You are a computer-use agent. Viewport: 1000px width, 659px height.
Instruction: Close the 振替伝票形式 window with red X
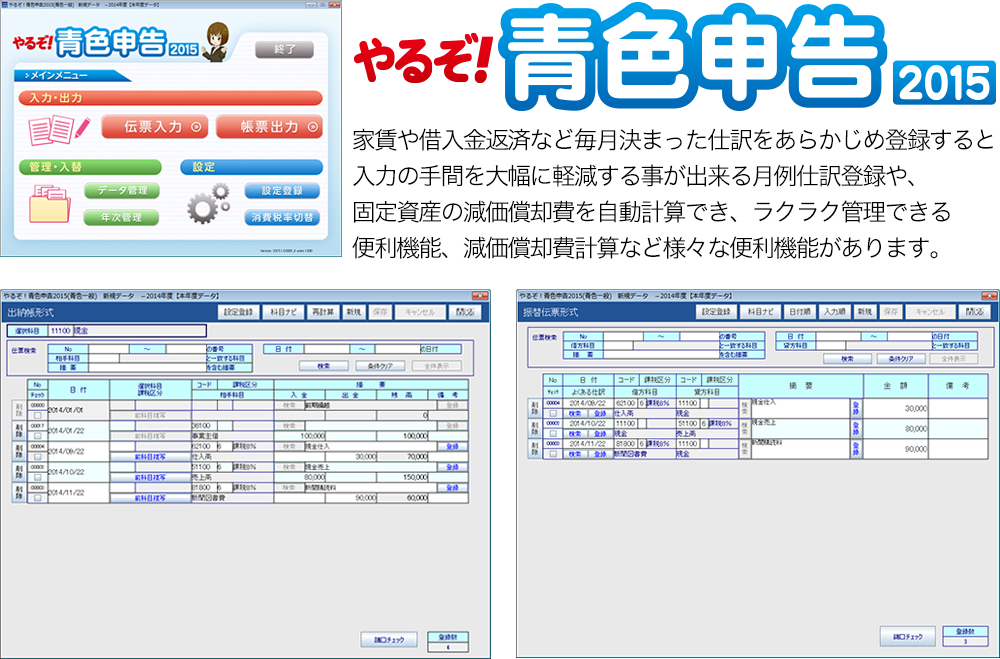tap(989, 295)
